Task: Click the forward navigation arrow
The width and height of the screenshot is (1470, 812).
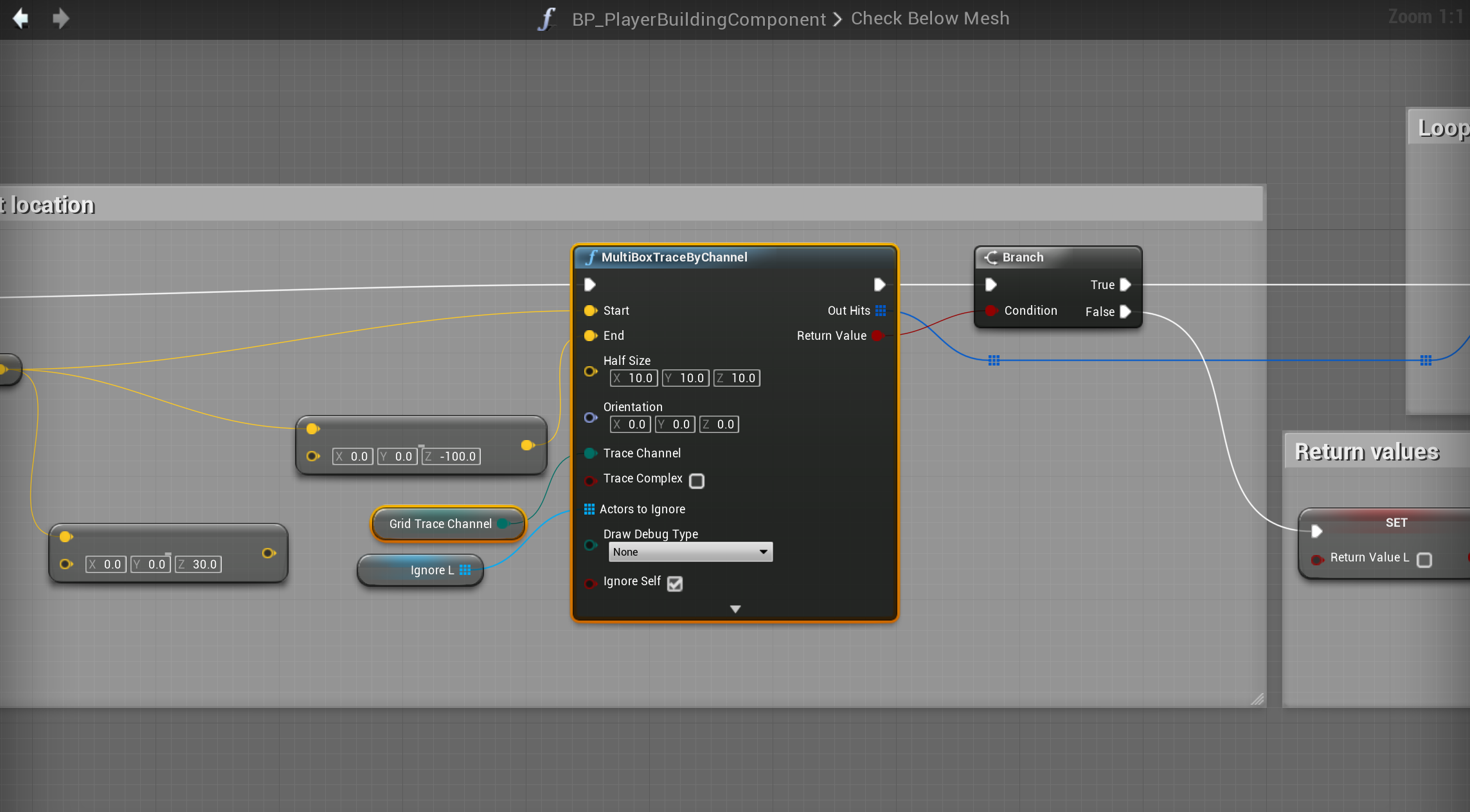Action: click(60, 18)
